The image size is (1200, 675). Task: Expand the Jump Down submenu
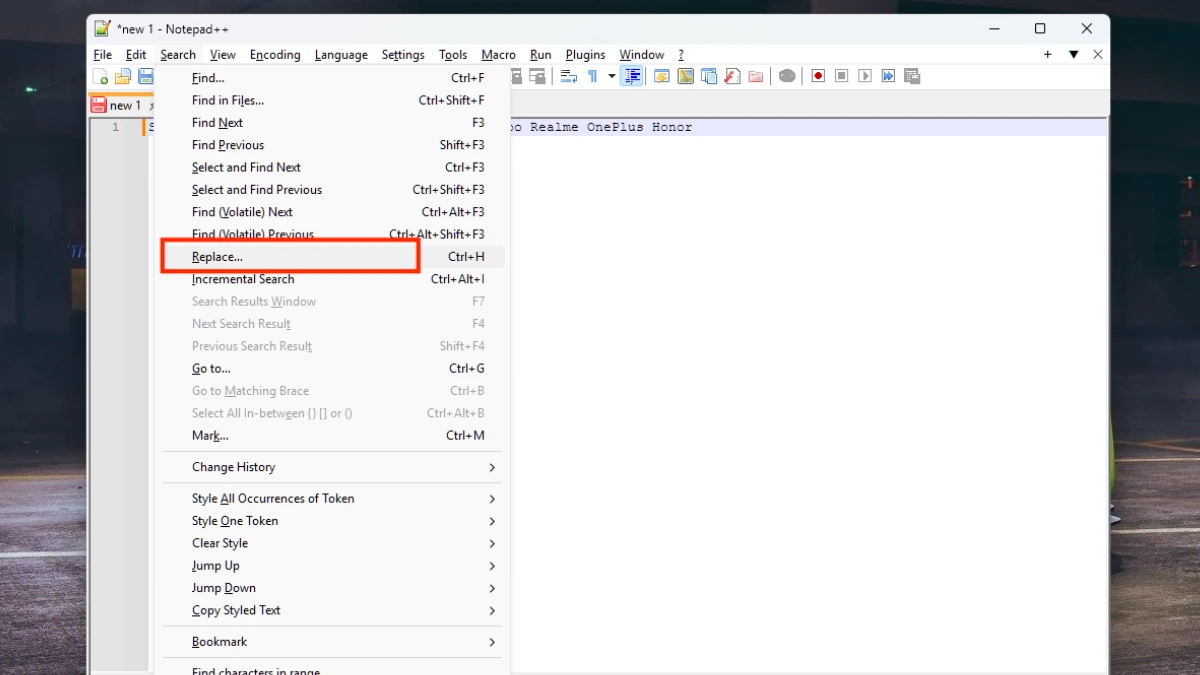tap(334, 588)
